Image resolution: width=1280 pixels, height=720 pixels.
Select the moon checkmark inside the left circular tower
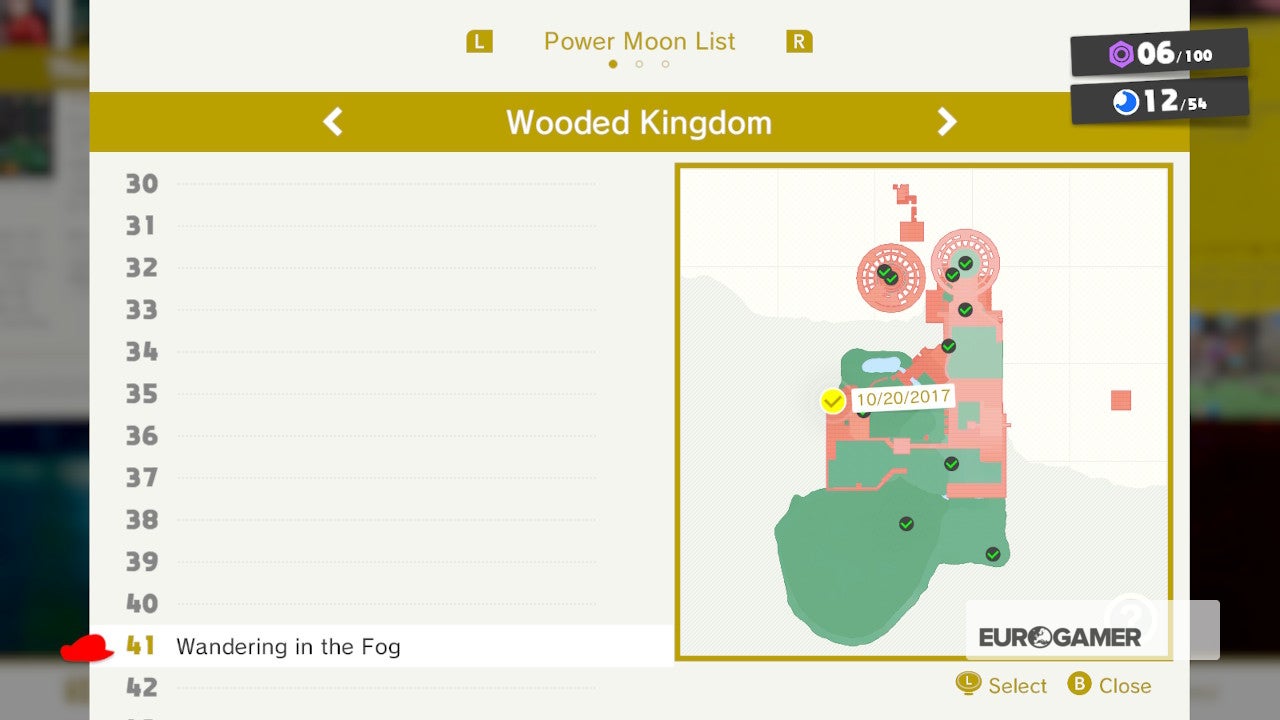[x=887, y=274]
